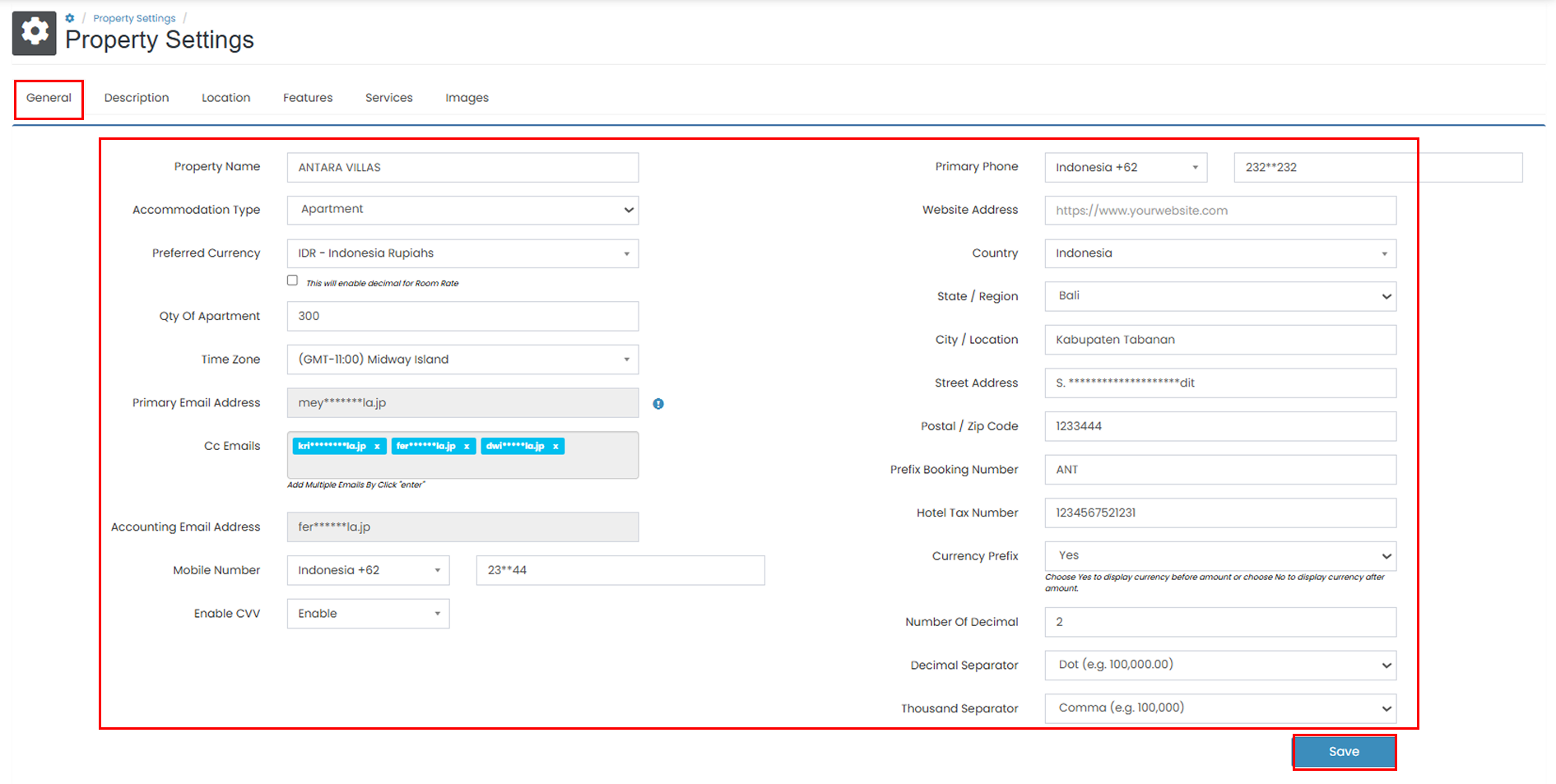Screen dimensions: 1556x784
Task: Click the Number Of Decimal field
Action: [1220, 622]
